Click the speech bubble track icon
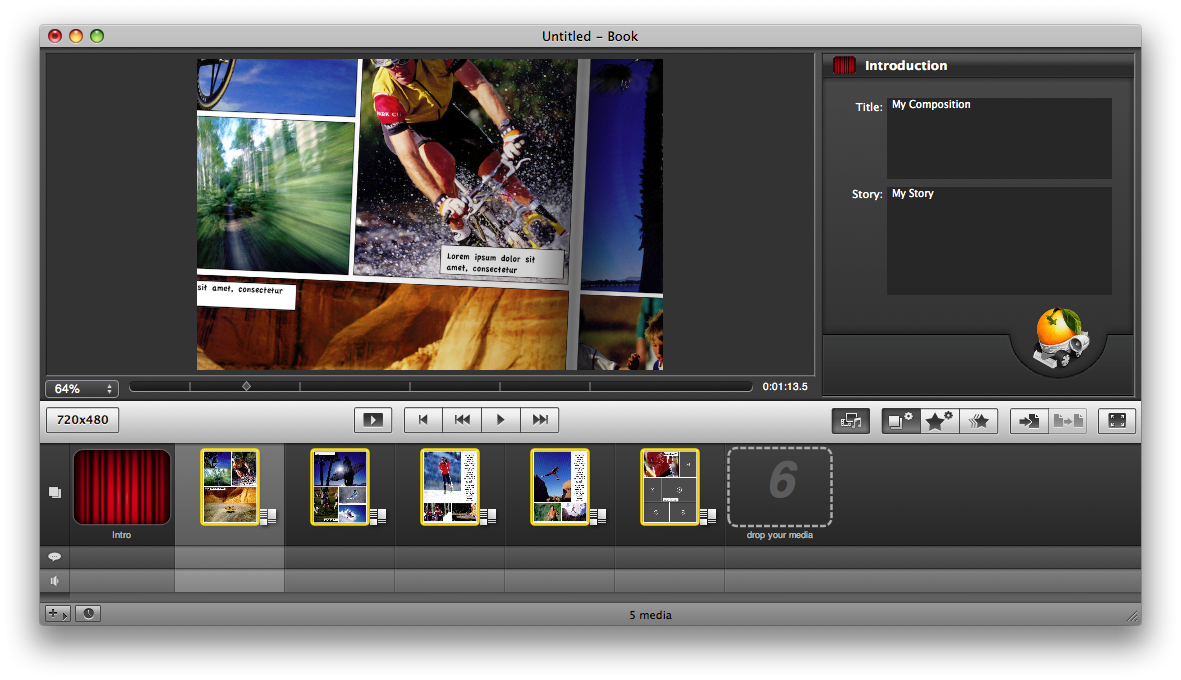Image resolution: width=1181 pixels, height=680 pixels. pos(55,557)
